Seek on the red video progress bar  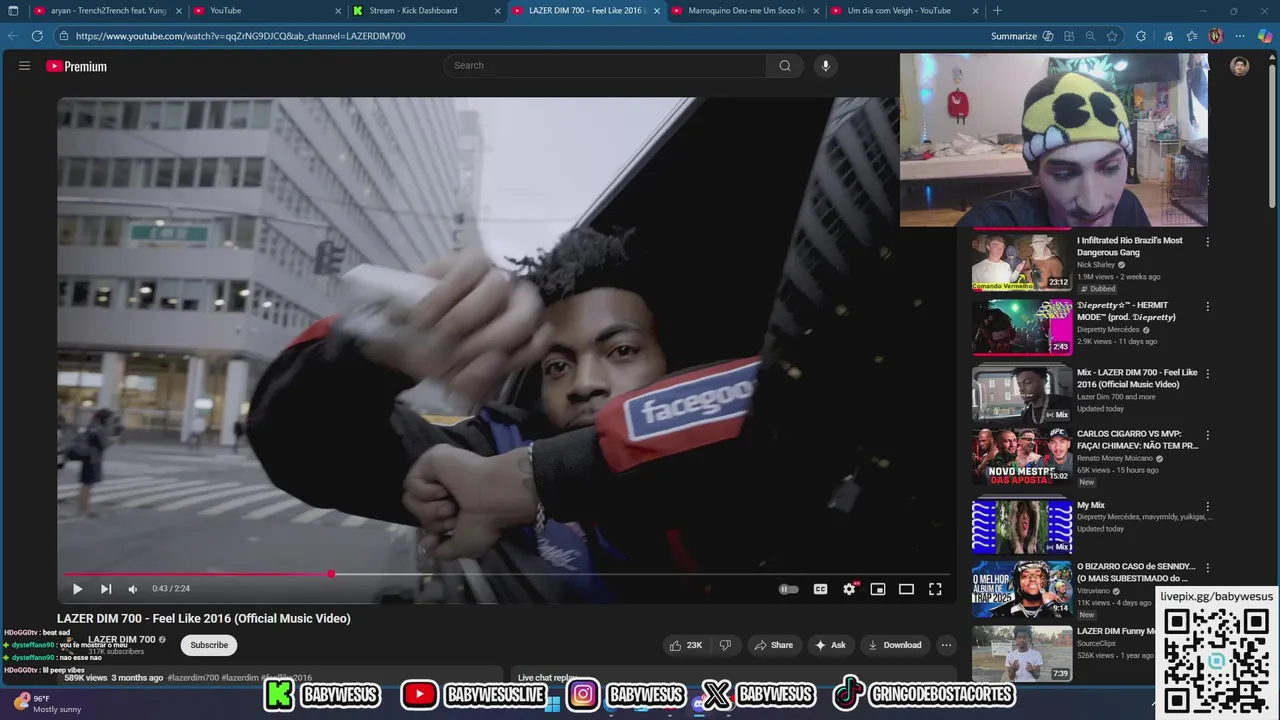(x=506, y=574)
